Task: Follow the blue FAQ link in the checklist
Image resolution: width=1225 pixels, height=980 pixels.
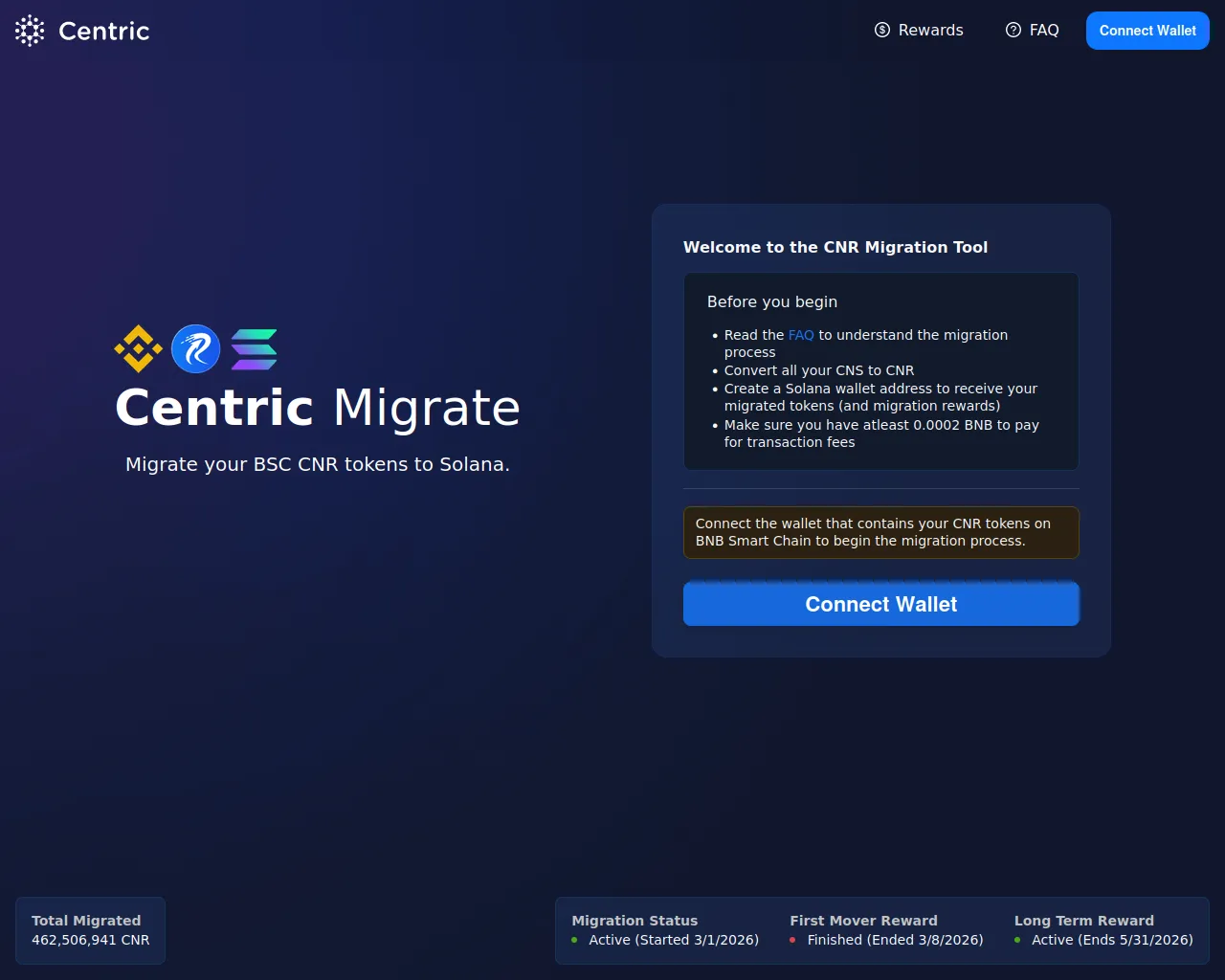Action: (801, 335)
